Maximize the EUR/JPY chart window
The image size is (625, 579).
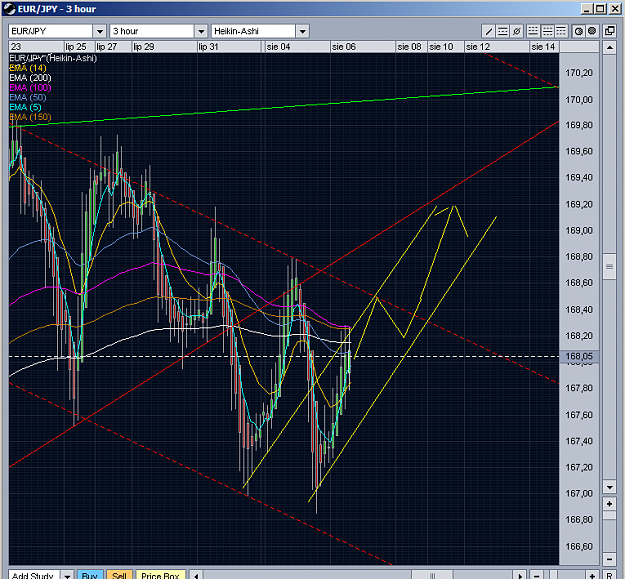pyautogui.click(x=600, y=9)
